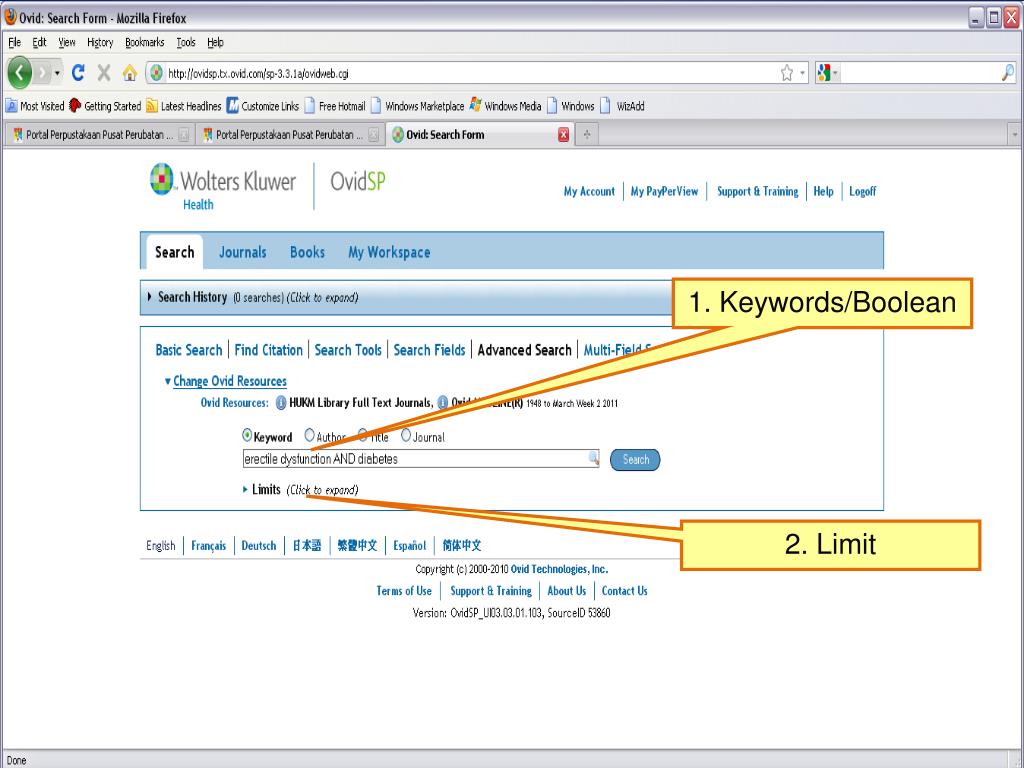Open the File menu
Viewport: 1024px width, 768px height.
(14, 42)
